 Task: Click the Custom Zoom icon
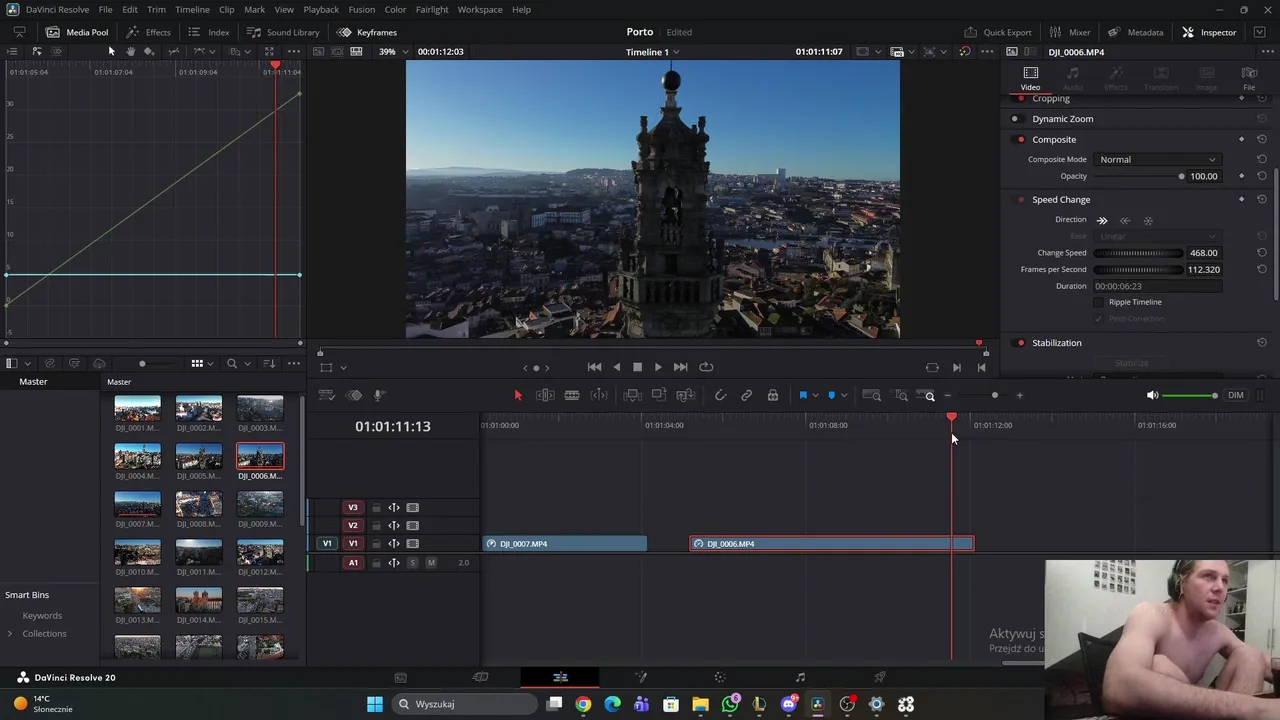pyautogui.click(x=925, y=396)
